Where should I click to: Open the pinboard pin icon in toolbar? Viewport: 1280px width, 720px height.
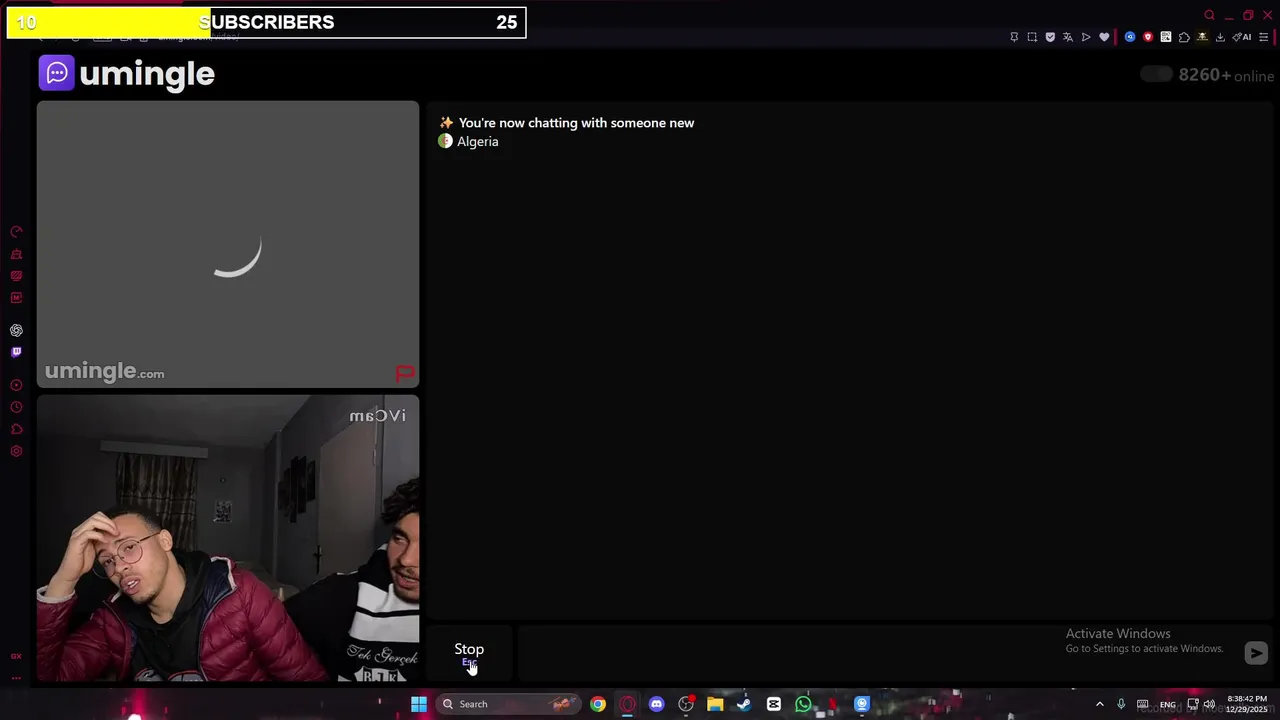pos(1014,37)
